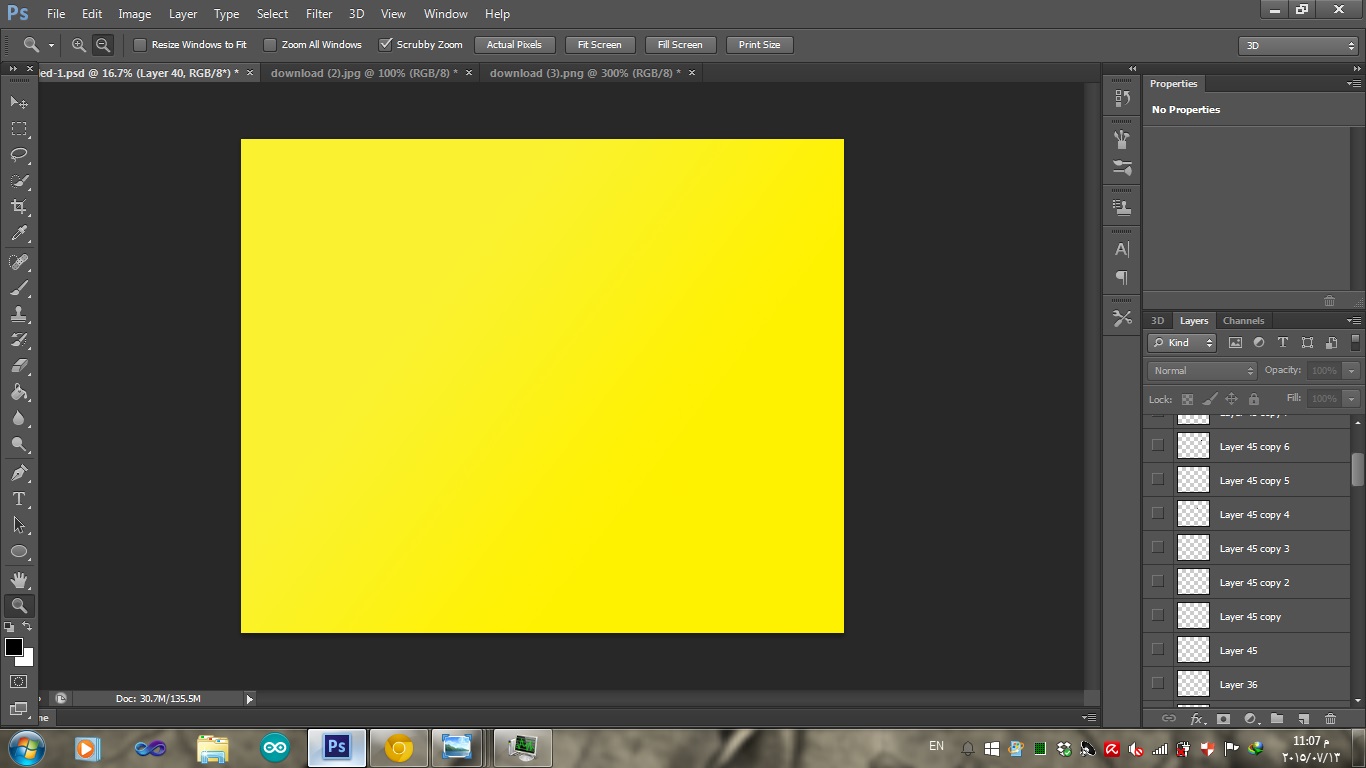Add a layer mask icon
Image resolution: width=1366 pixels, height=768 pixels.
point(1223,719)
